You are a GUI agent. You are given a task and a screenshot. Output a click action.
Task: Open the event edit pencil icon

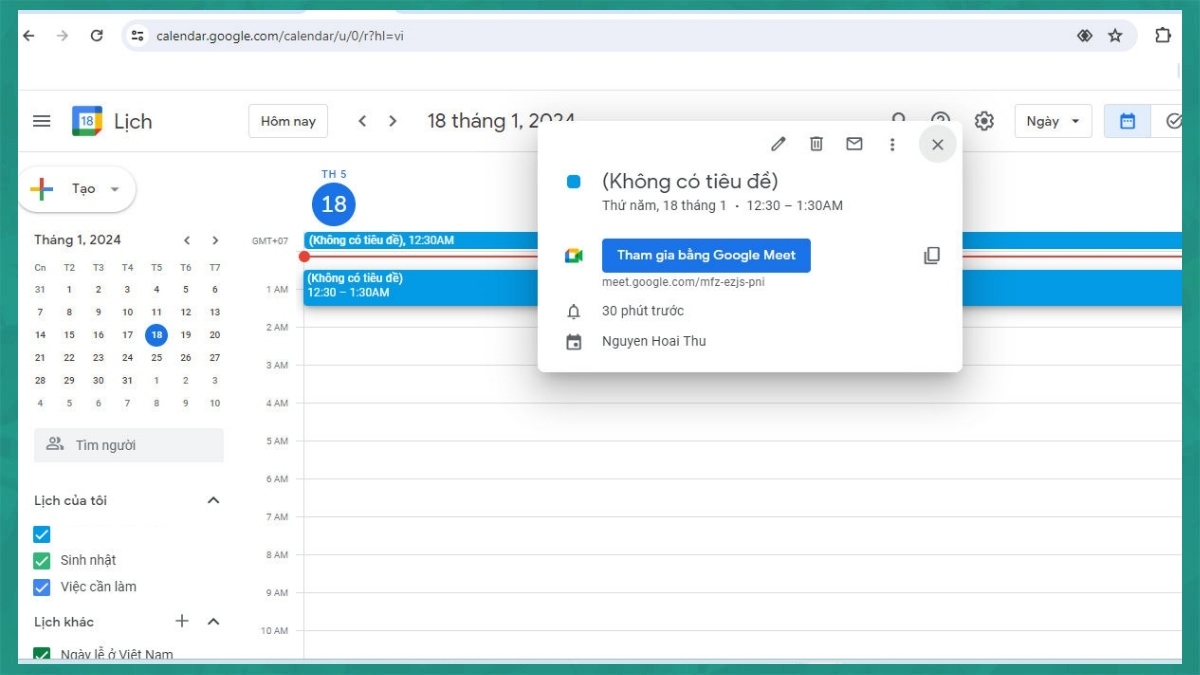778,144
